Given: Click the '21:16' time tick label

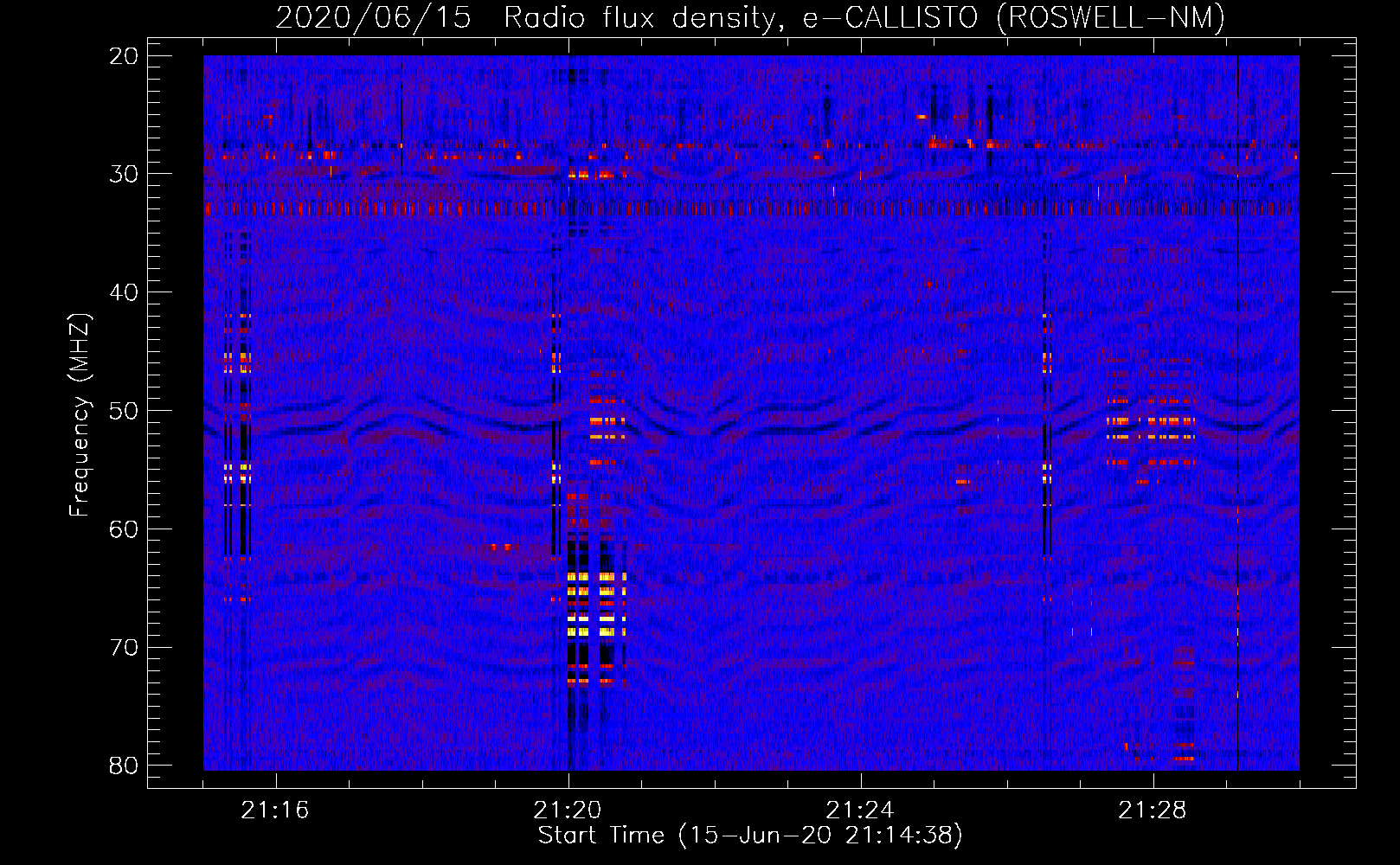Looking at the screenshot, I should 275,811.
